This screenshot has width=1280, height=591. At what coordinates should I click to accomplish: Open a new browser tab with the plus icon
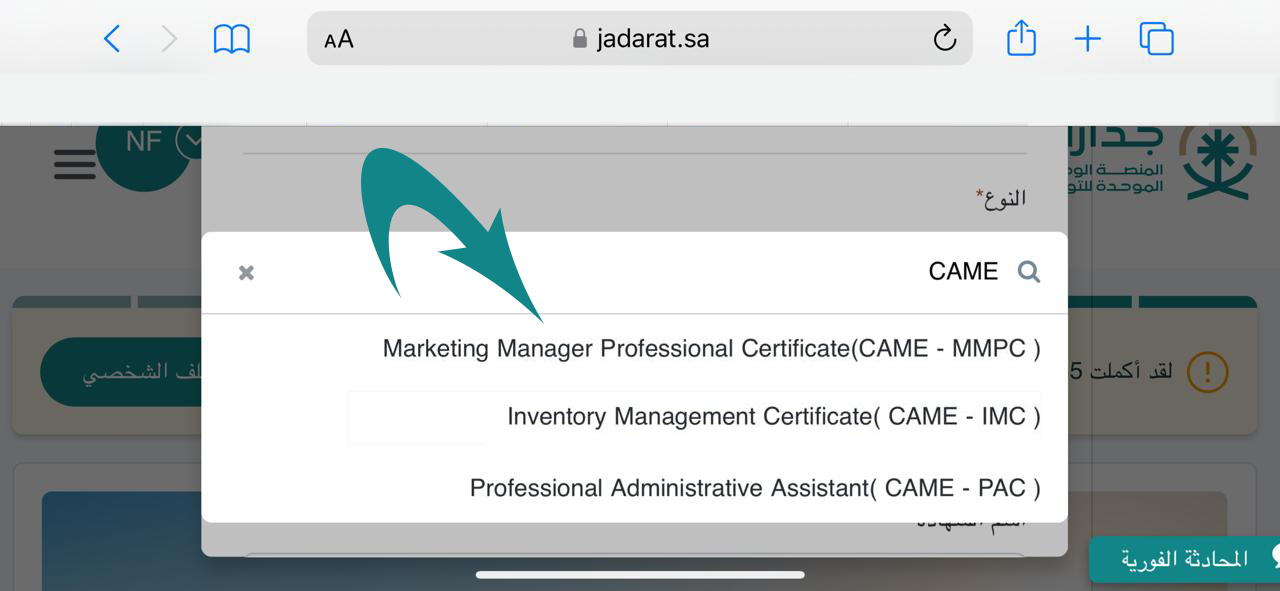1087,38
